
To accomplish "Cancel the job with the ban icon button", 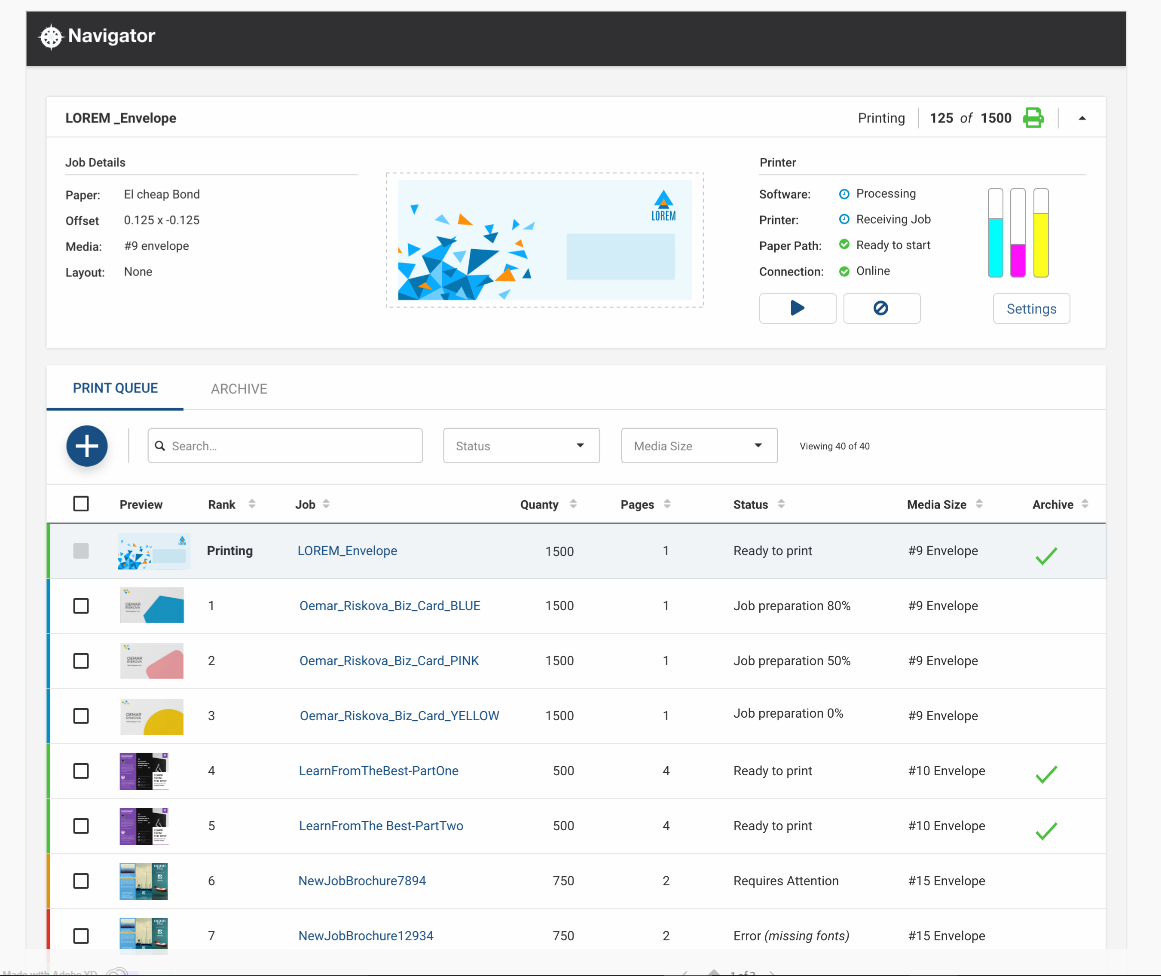I will point(881,308).
